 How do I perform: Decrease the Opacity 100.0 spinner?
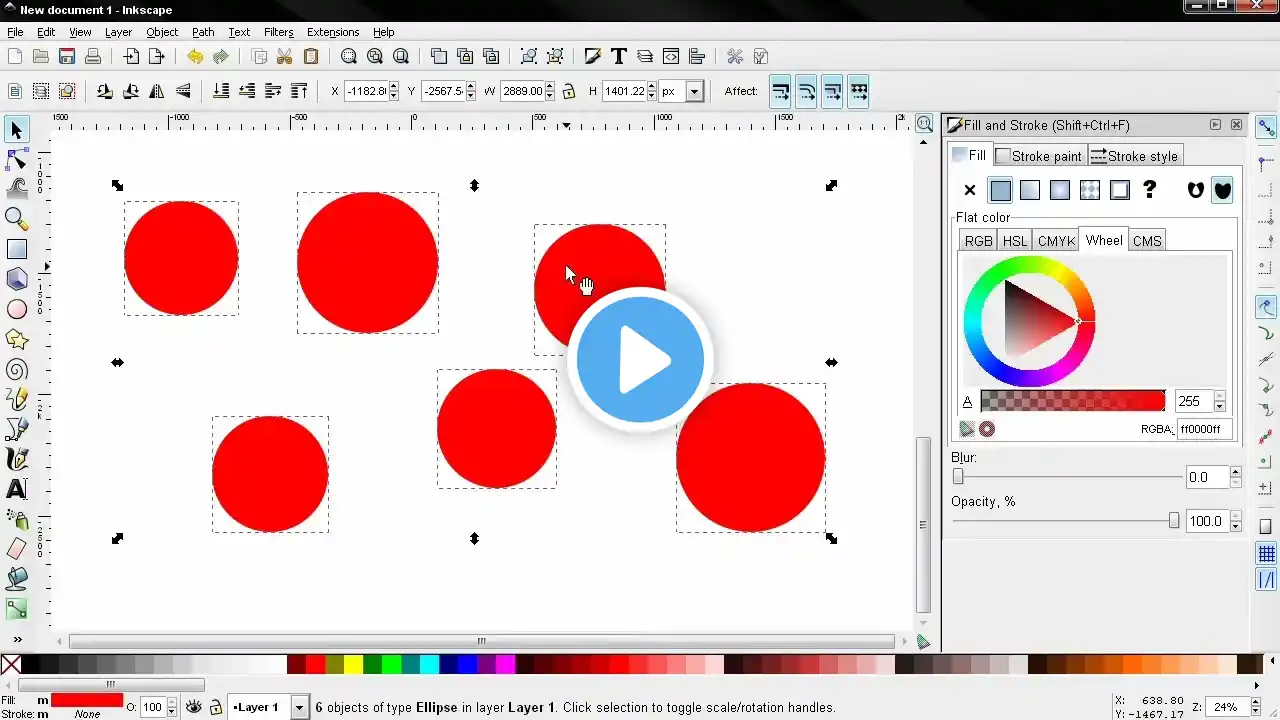click(x=1236, y=526)
